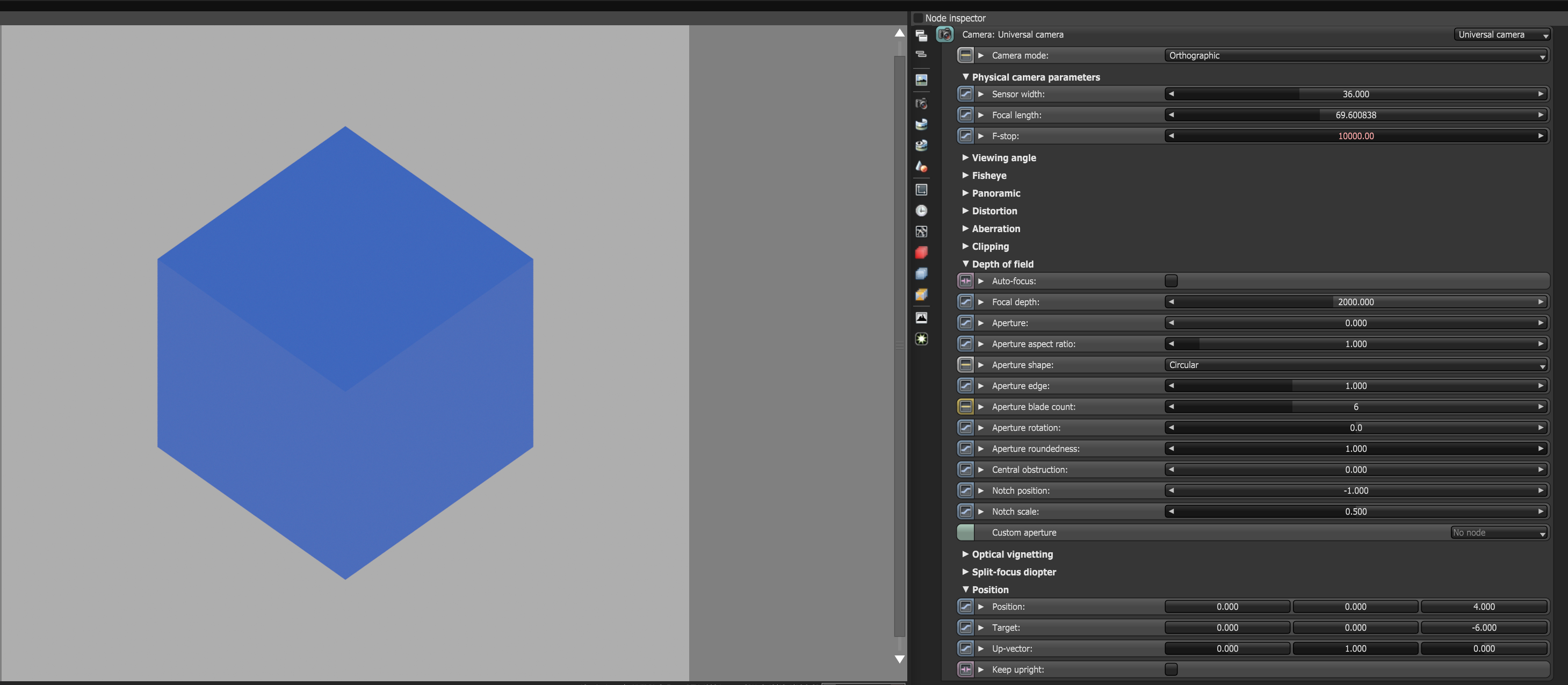
Task: Open the Custom aperture No node dropdown
Action: click(x=1499, y=533)
